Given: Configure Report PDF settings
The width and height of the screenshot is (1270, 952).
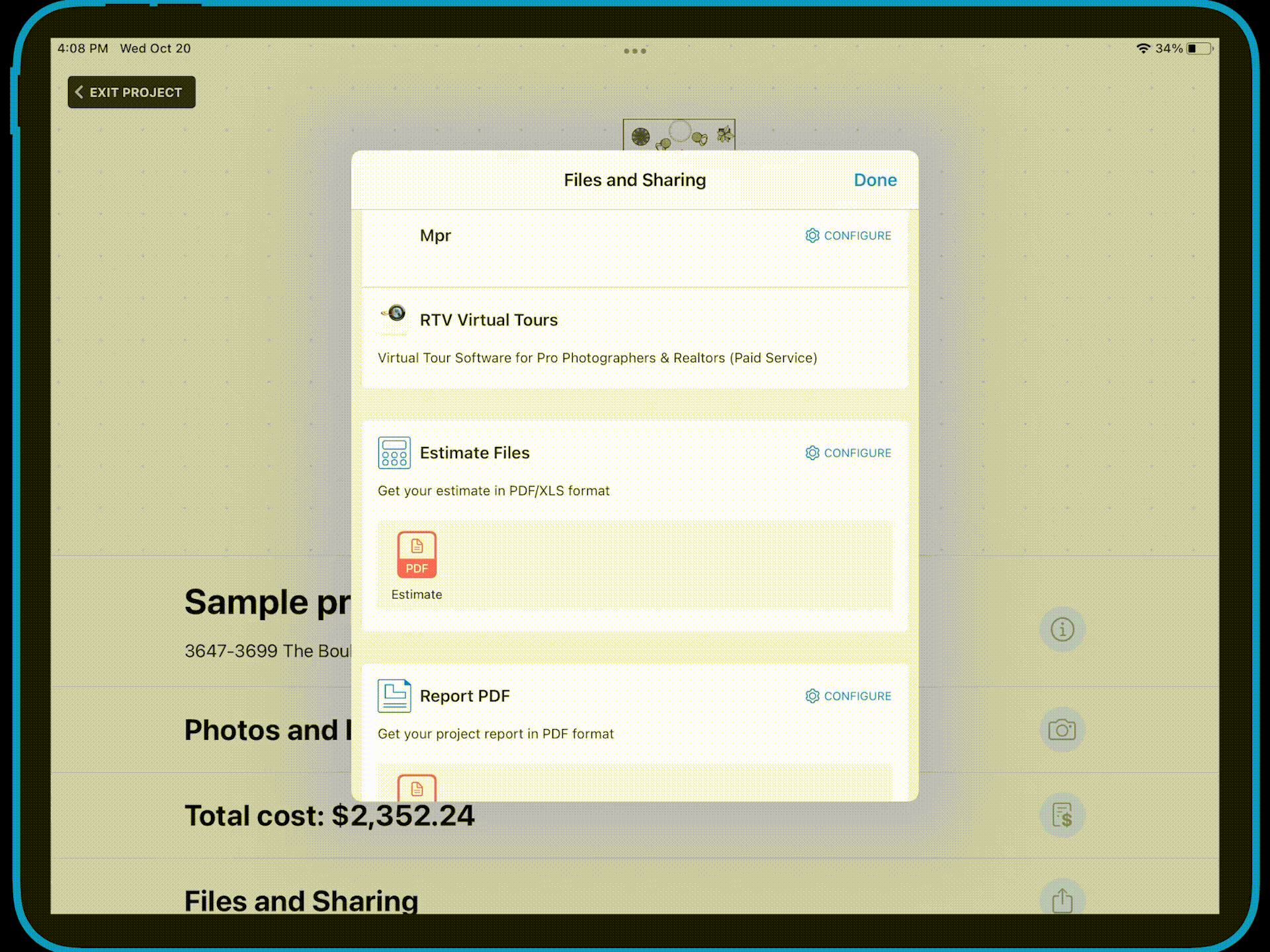Looking at the screenshot, I should (848, 696).
